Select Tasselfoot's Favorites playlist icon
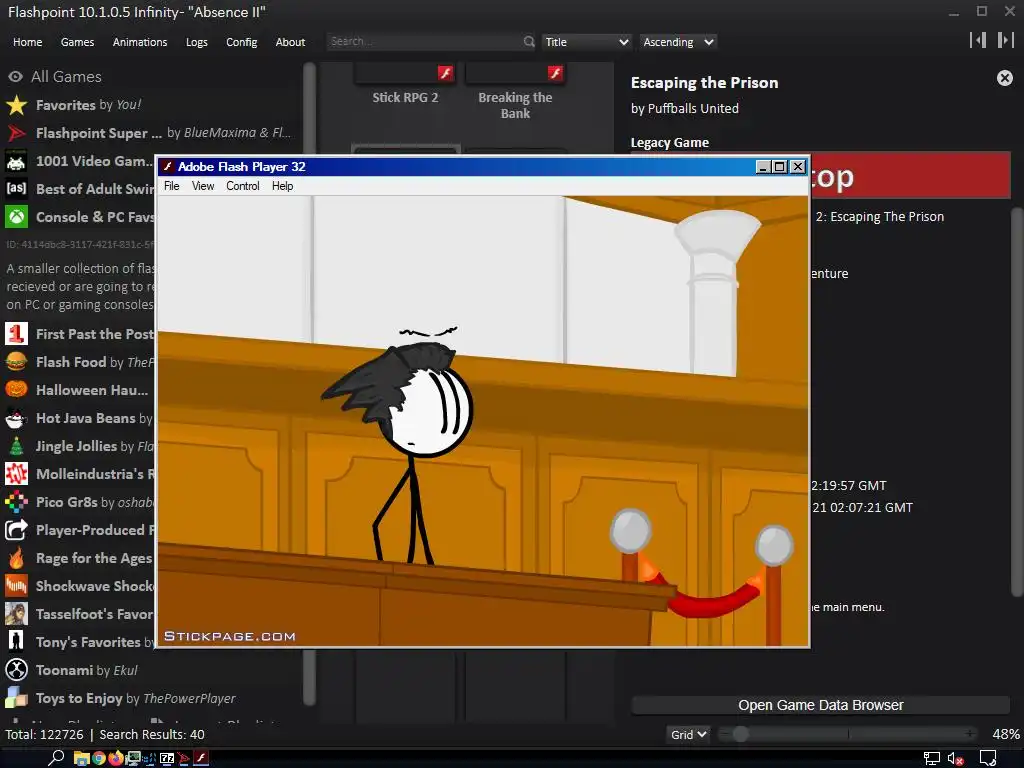 tap(16, 614)
